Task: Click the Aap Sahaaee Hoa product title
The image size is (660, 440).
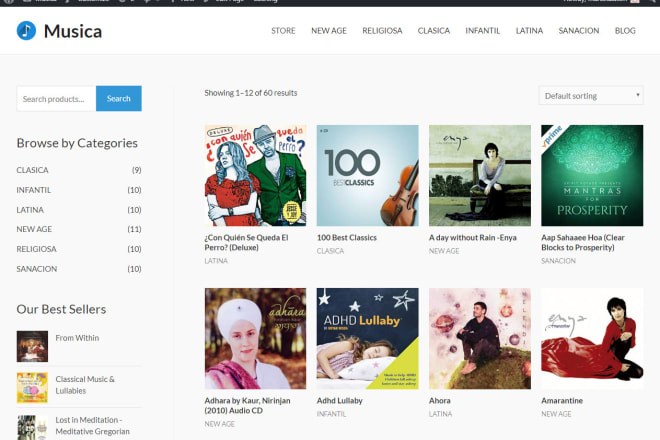Action: coord(583,243)
